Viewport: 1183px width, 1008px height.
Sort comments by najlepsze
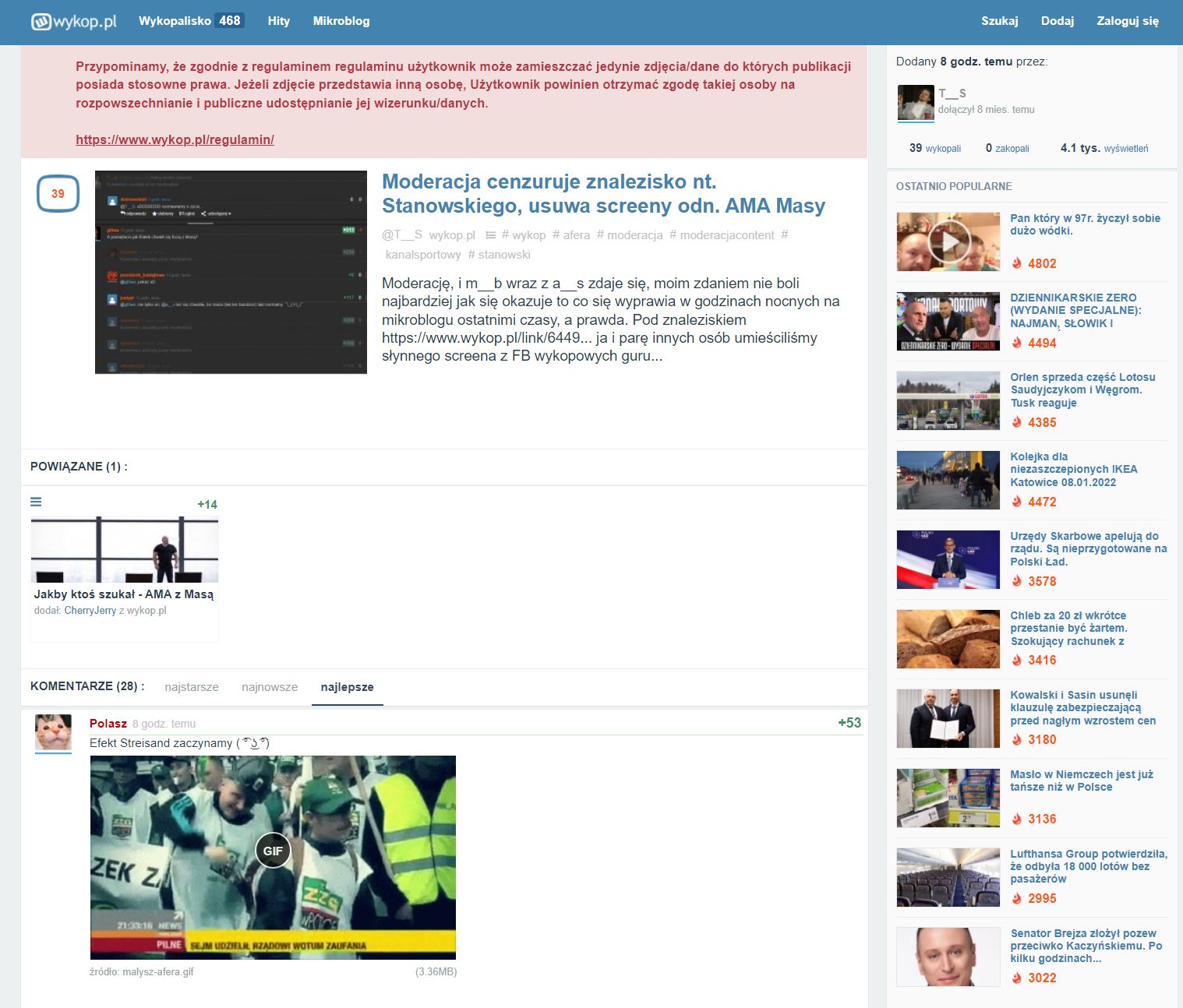348,687
